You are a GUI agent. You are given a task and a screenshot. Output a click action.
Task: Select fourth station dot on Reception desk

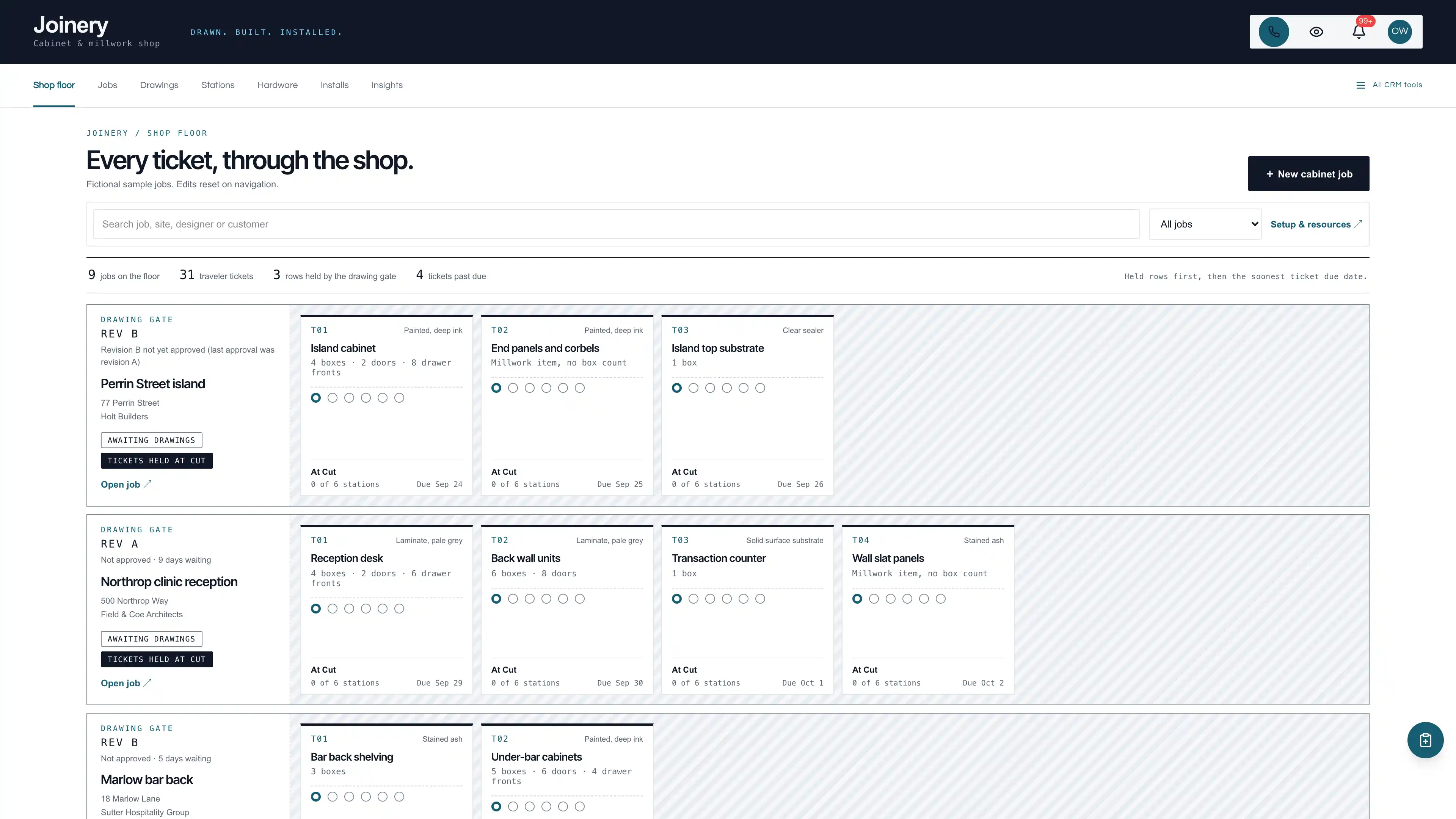click(366, 609)
